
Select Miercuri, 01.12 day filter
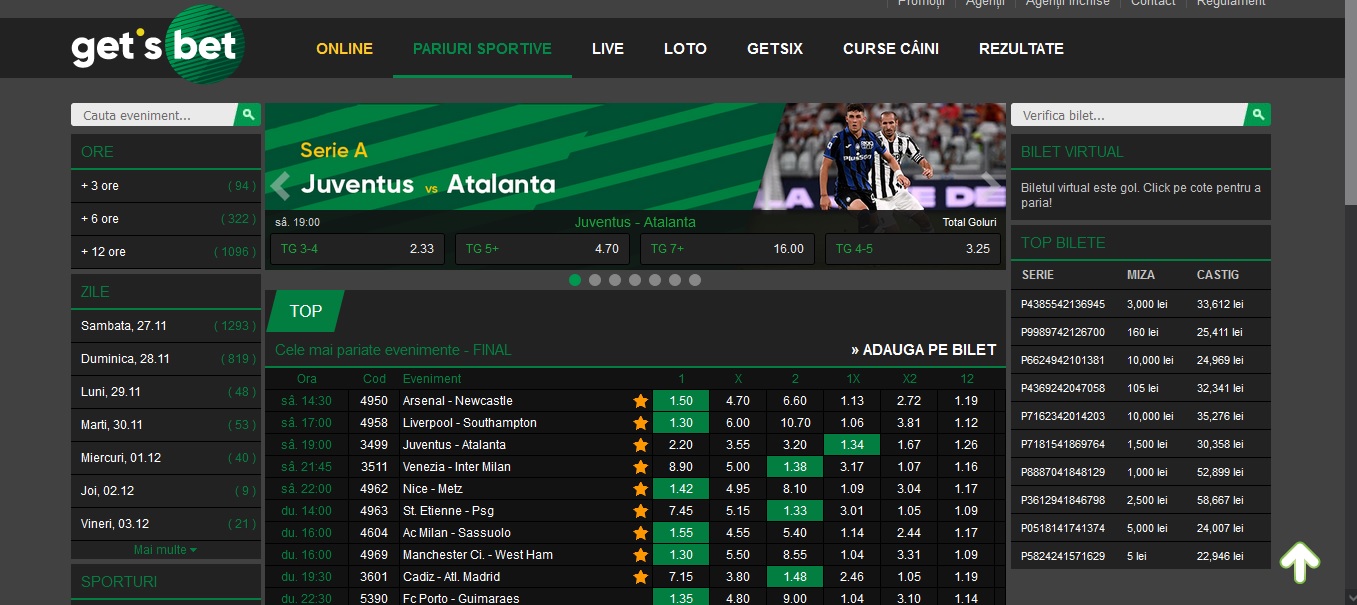[x=166, y=458]
